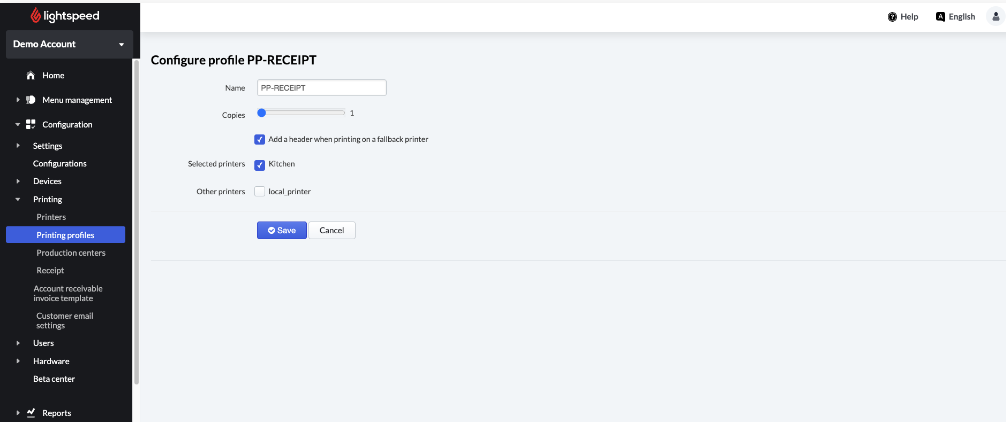
Task: Click the Configuration grid icon
Action: coord(31,125)
